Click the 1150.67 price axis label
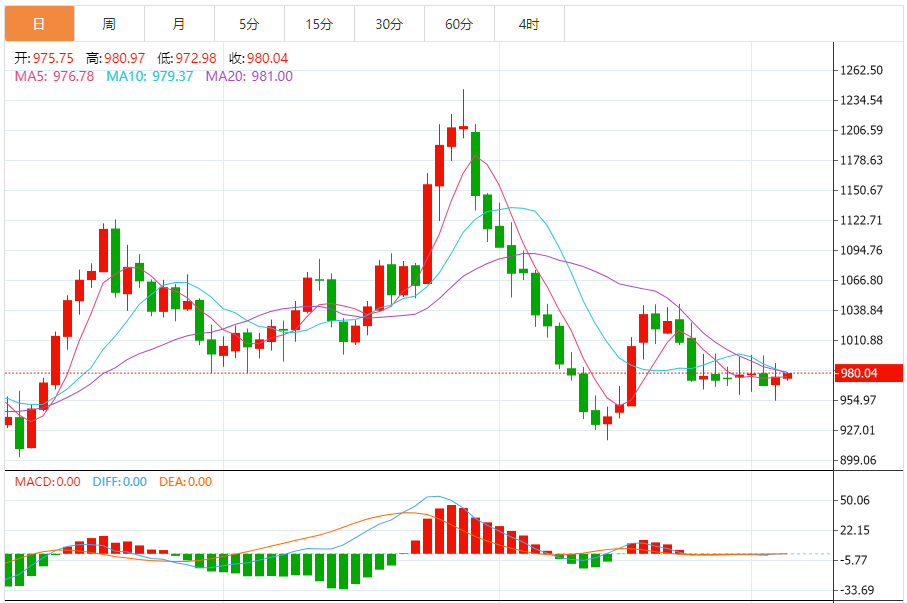Screen dimensions: 907x603 (861, 190)
